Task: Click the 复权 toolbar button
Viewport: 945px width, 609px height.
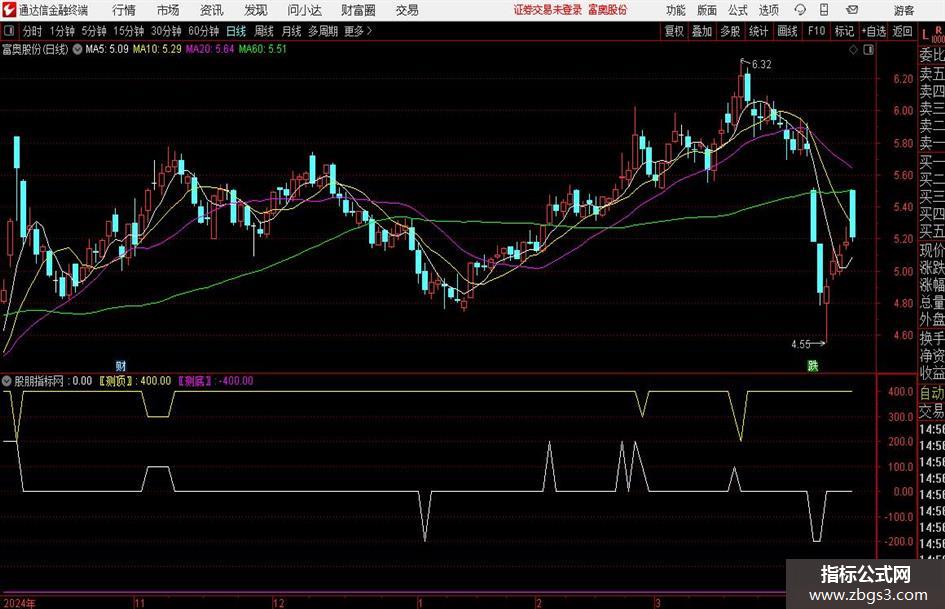Action: pos(674,31)
